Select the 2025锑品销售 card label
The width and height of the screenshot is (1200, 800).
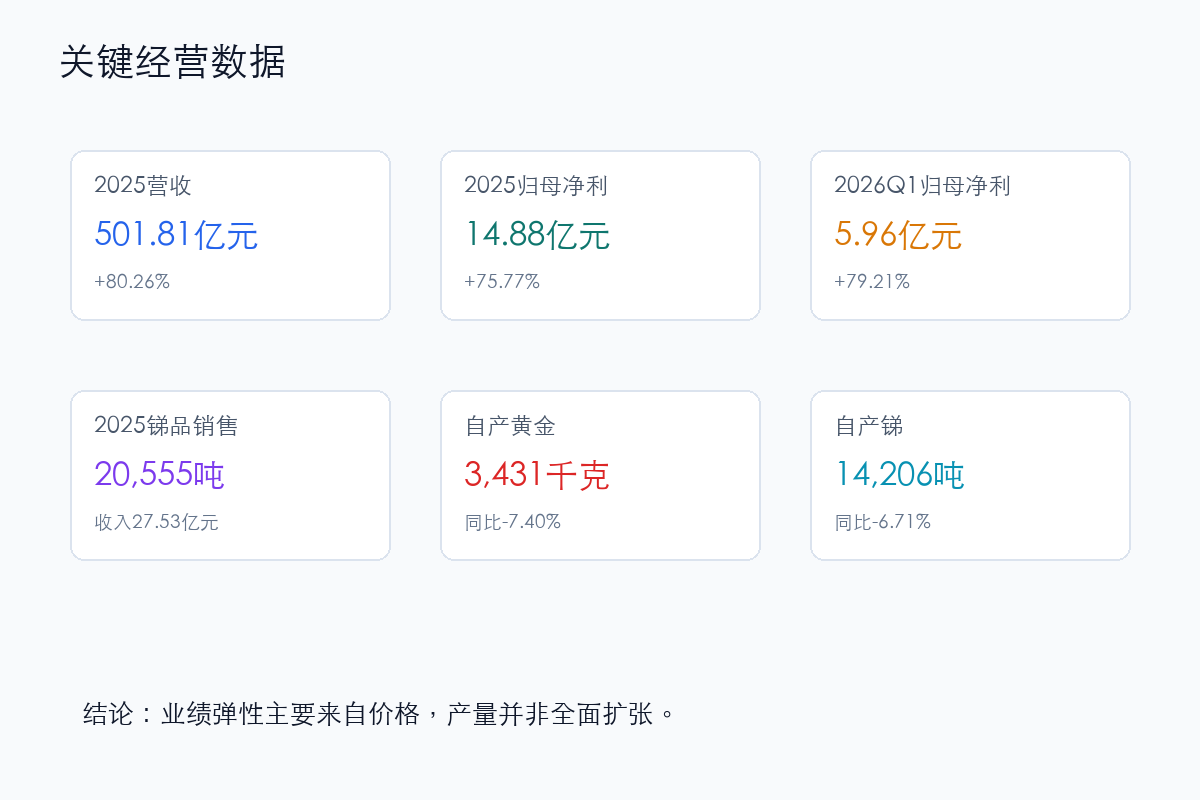166,425
